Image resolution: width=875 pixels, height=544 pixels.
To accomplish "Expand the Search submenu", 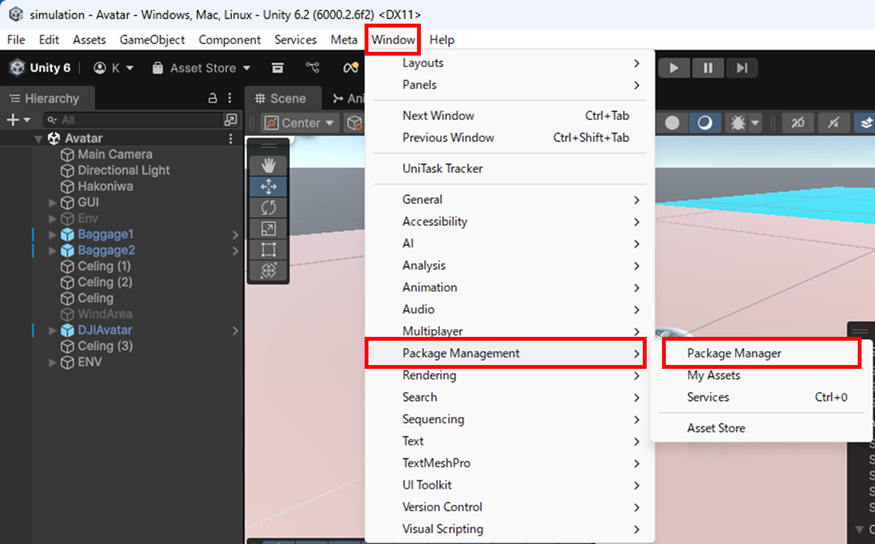I will click(x=509, y=397).
